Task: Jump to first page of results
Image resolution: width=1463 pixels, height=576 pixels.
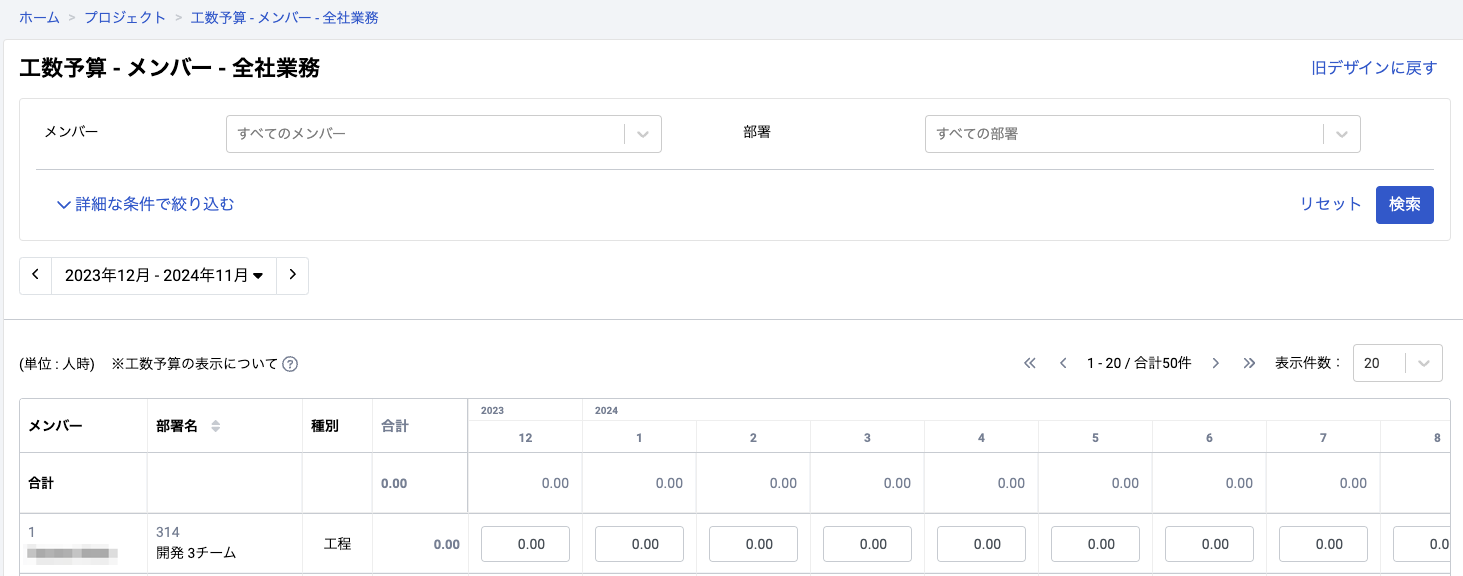Action: coord(1030,364)
